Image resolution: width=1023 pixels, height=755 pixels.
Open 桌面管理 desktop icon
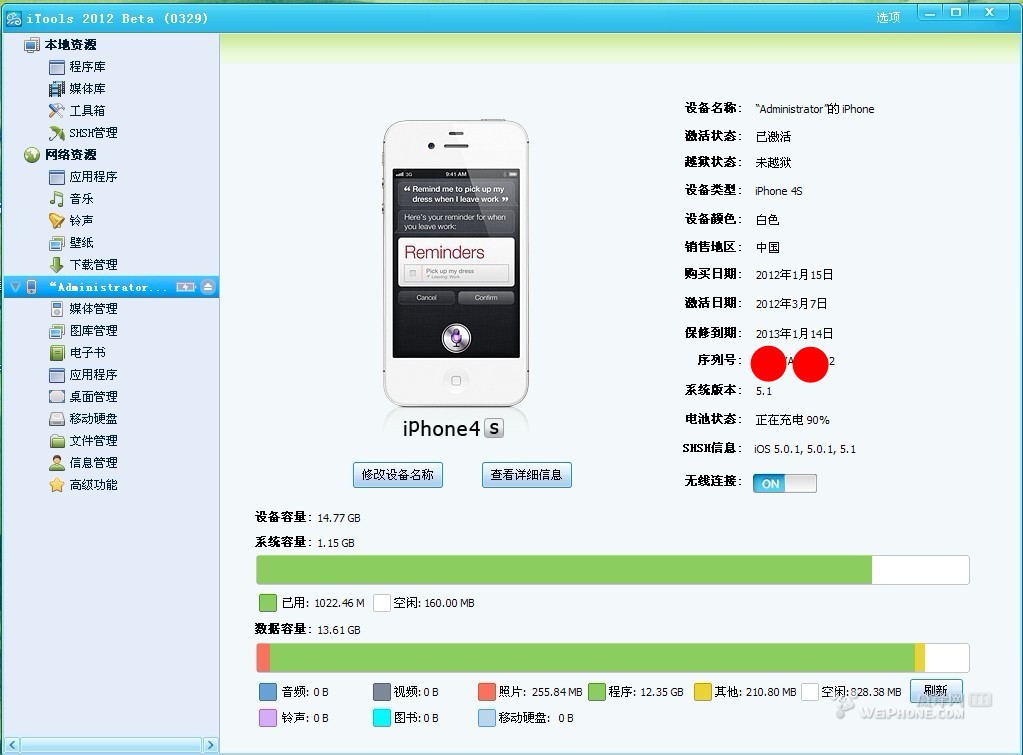coord(57,397)
